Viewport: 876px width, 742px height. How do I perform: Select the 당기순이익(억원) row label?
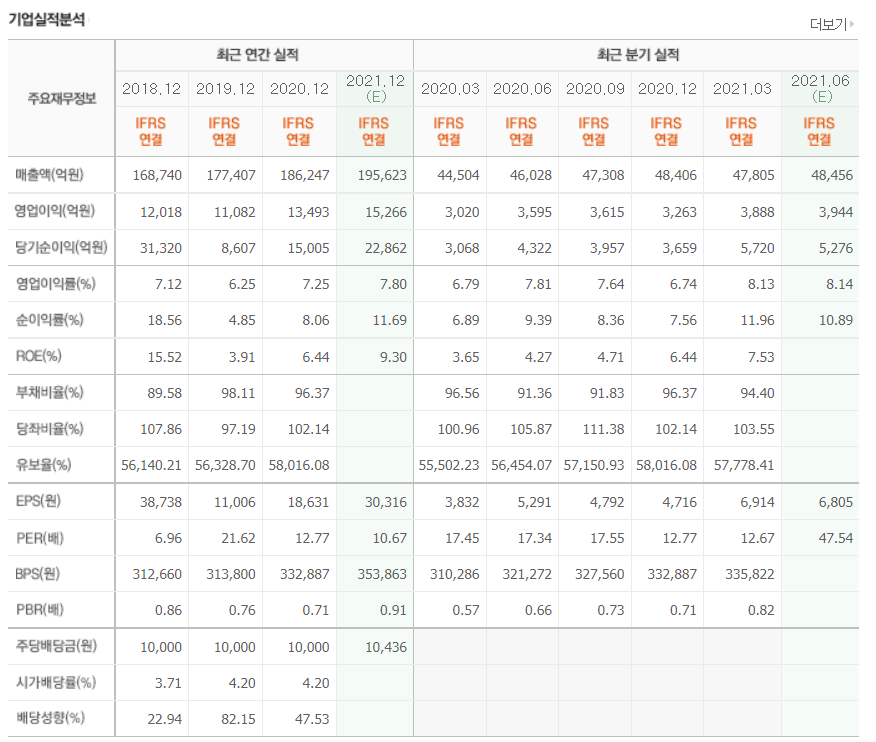[61, 247]
